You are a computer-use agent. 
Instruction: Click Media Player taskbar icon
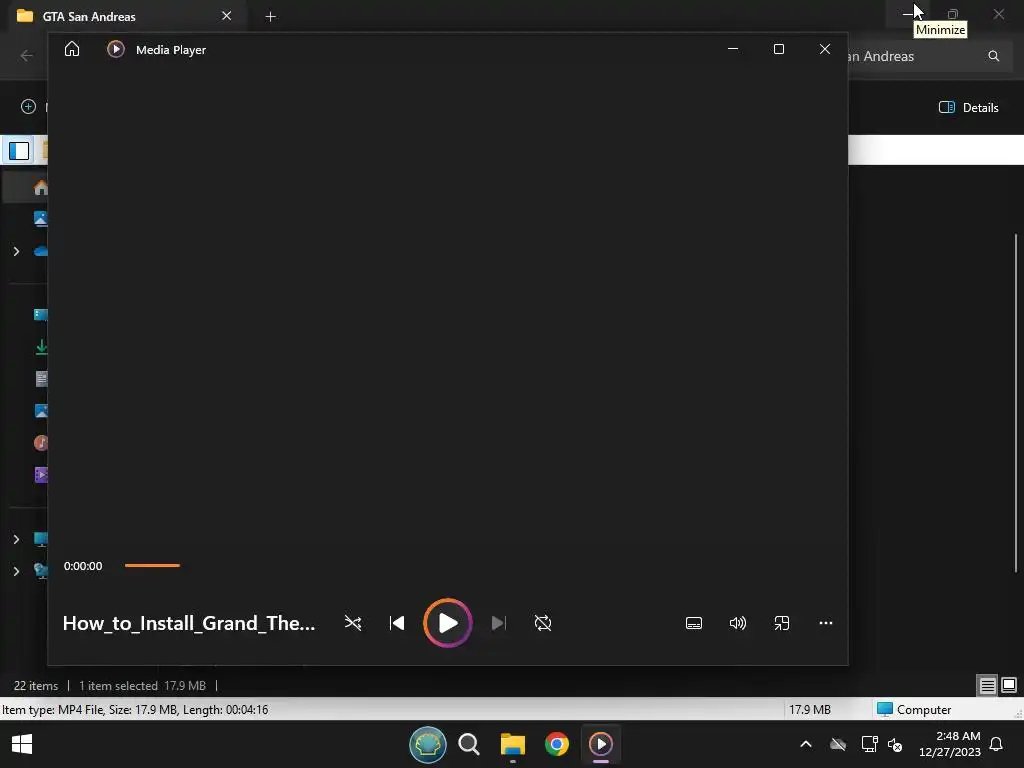(601, 744)
